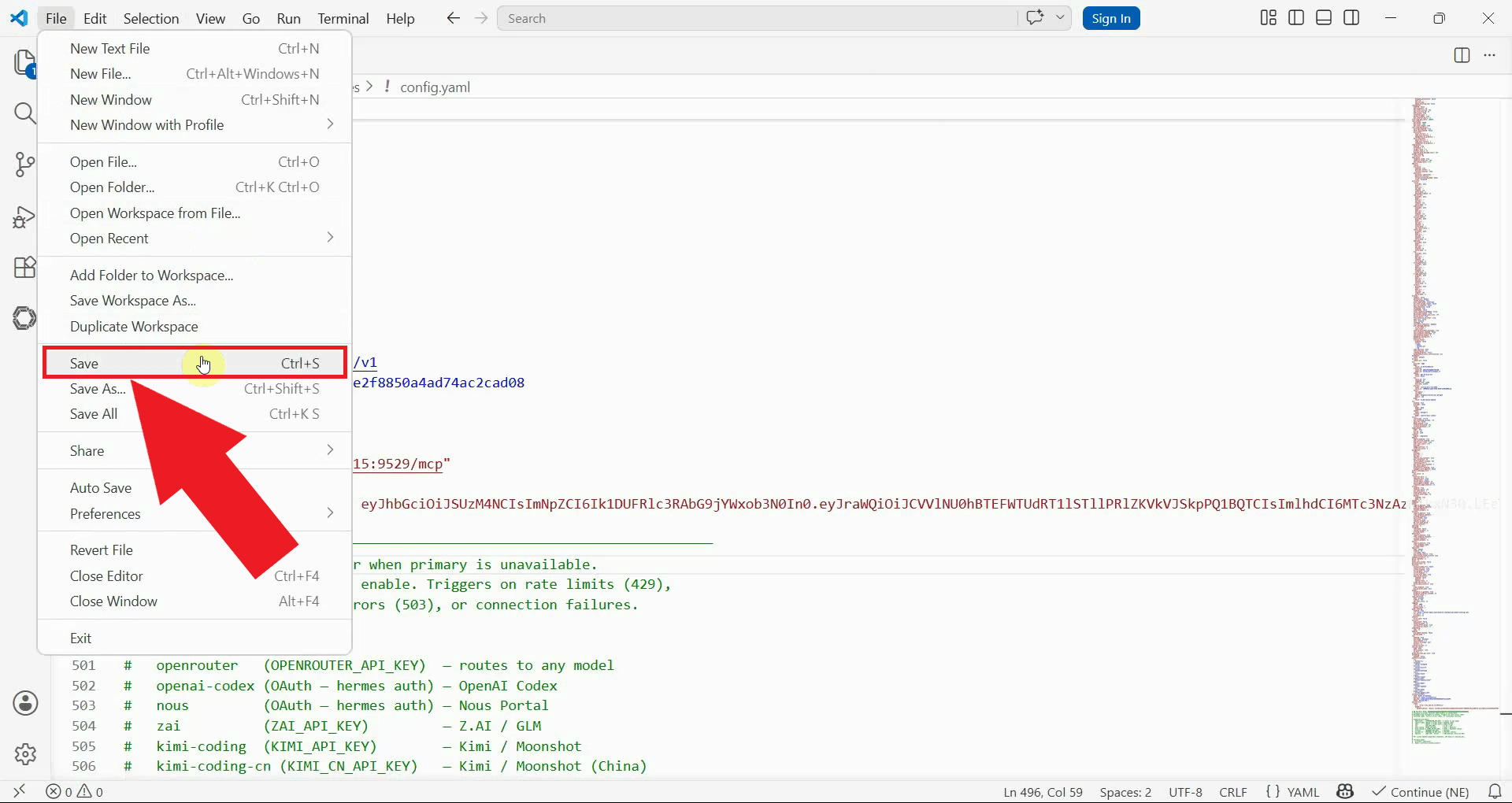Open editor More Actions ellipsis
Viewport: 1512px width, 803px height.
pyautogui.click(x=1489, y=55)
